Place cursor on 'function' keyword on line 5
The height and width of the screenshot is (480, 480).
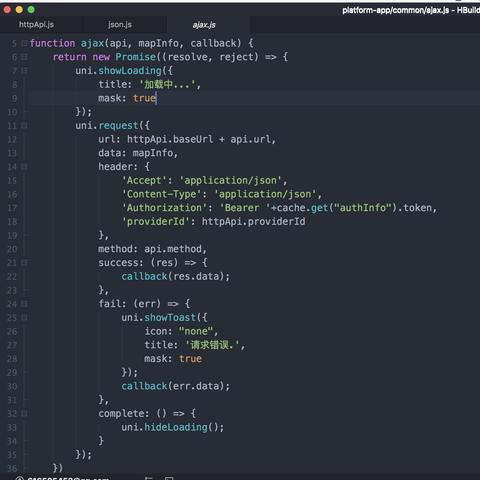[x=52, y=43]
